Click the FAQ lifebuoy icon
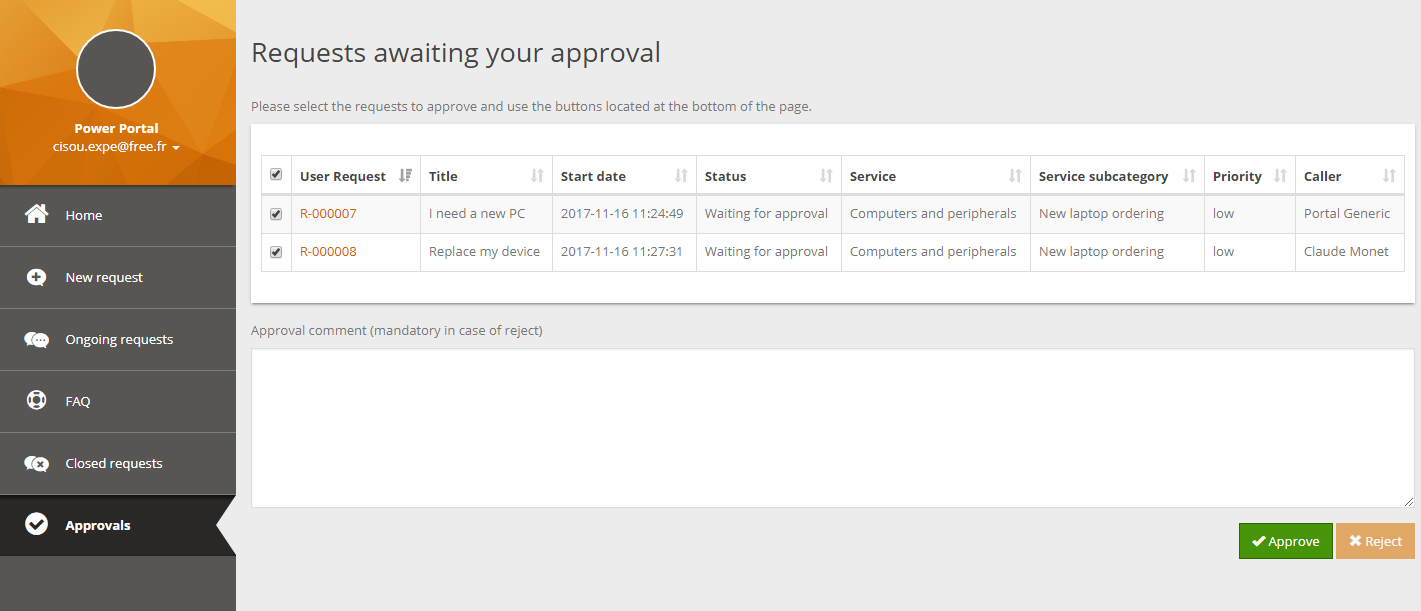This screenshot has height=611, width=1421. coord(36,401)
